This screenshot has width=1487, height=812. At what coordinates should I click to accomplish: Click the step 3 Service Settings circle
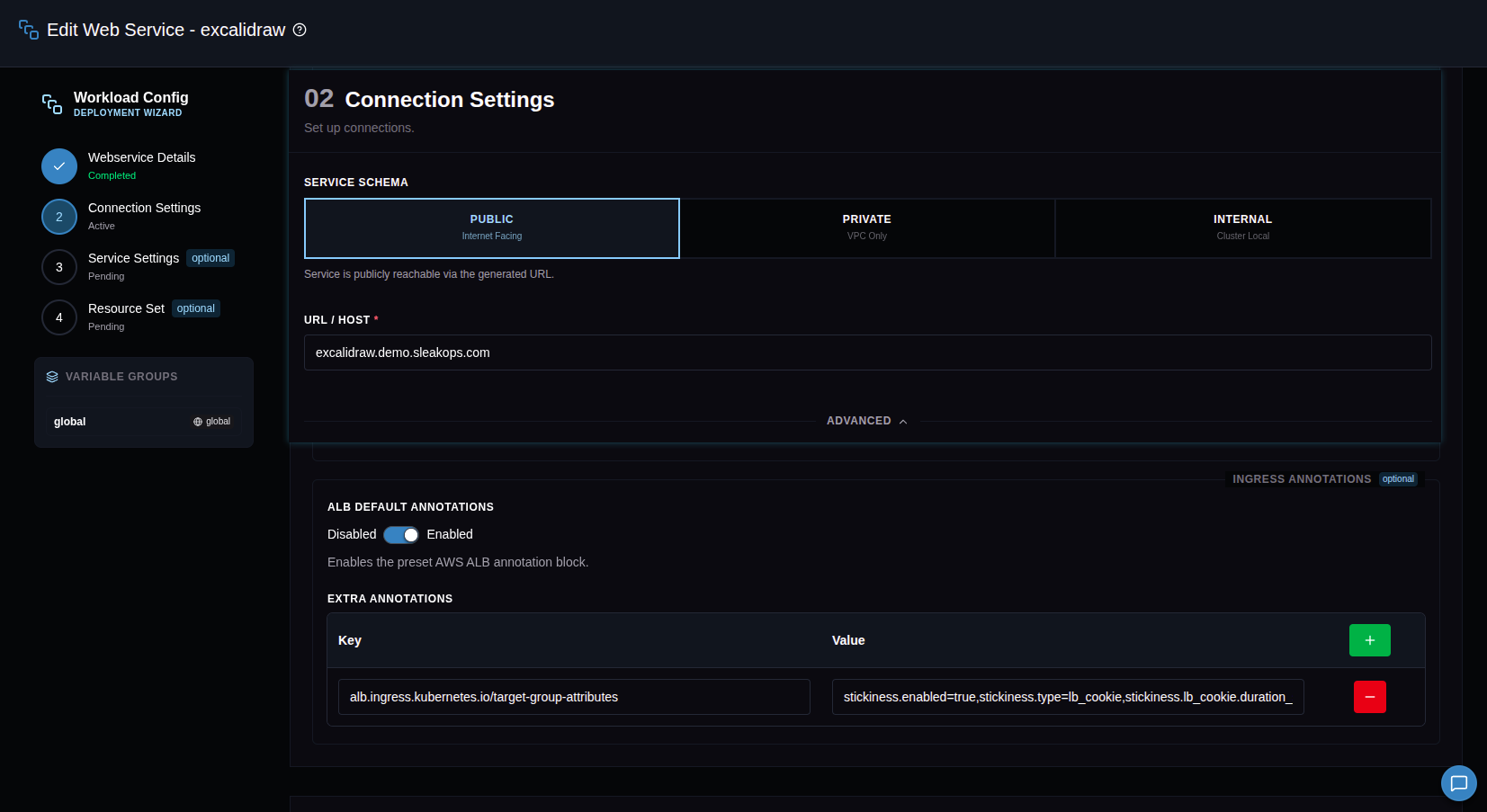click(59, 267)
